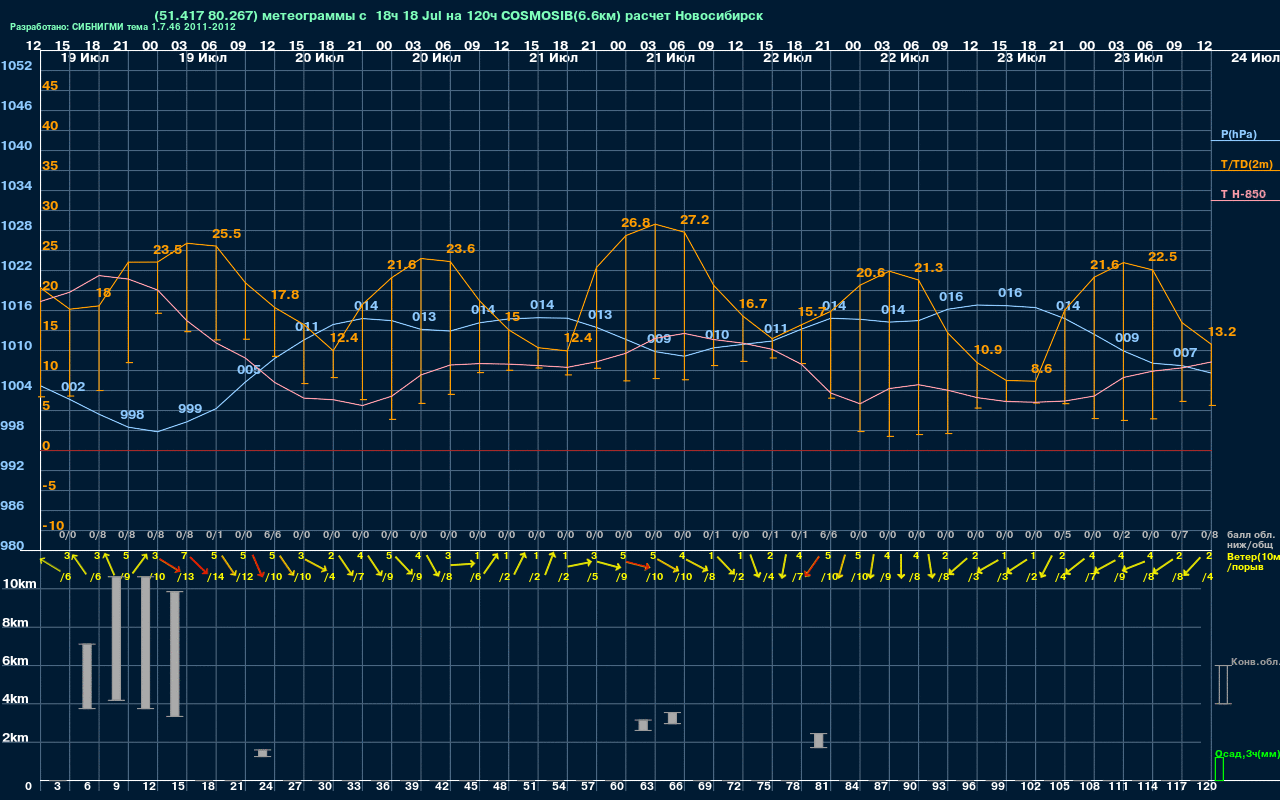The height and width of the screenshot is (800, 1280).
Task: Click the small cloud bar at forecast hour 81
Action: (819, 740)
